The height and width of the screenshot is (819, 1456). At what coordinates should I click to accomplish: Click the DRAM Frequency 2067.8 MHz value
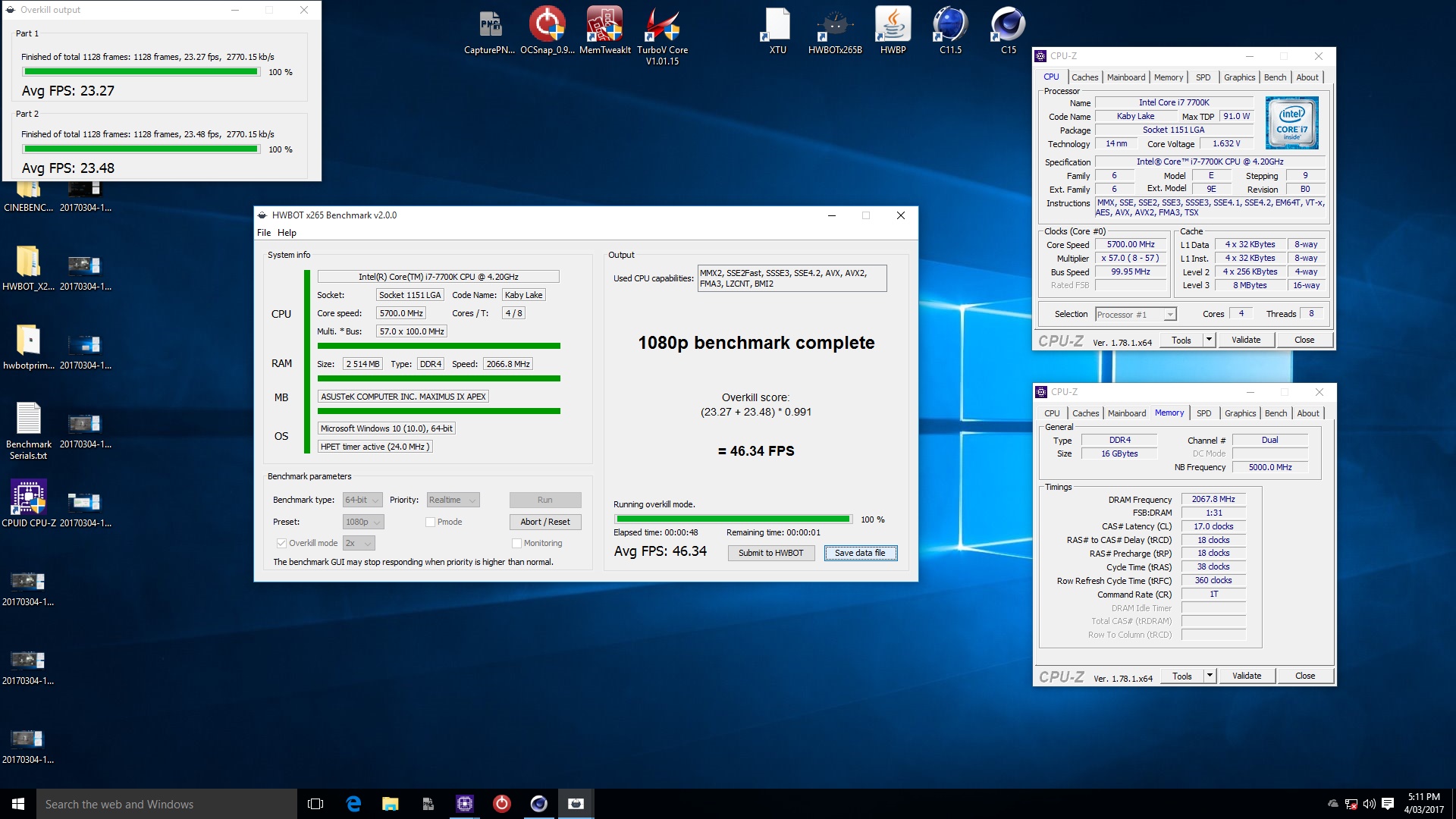[x=1213, y=499]
